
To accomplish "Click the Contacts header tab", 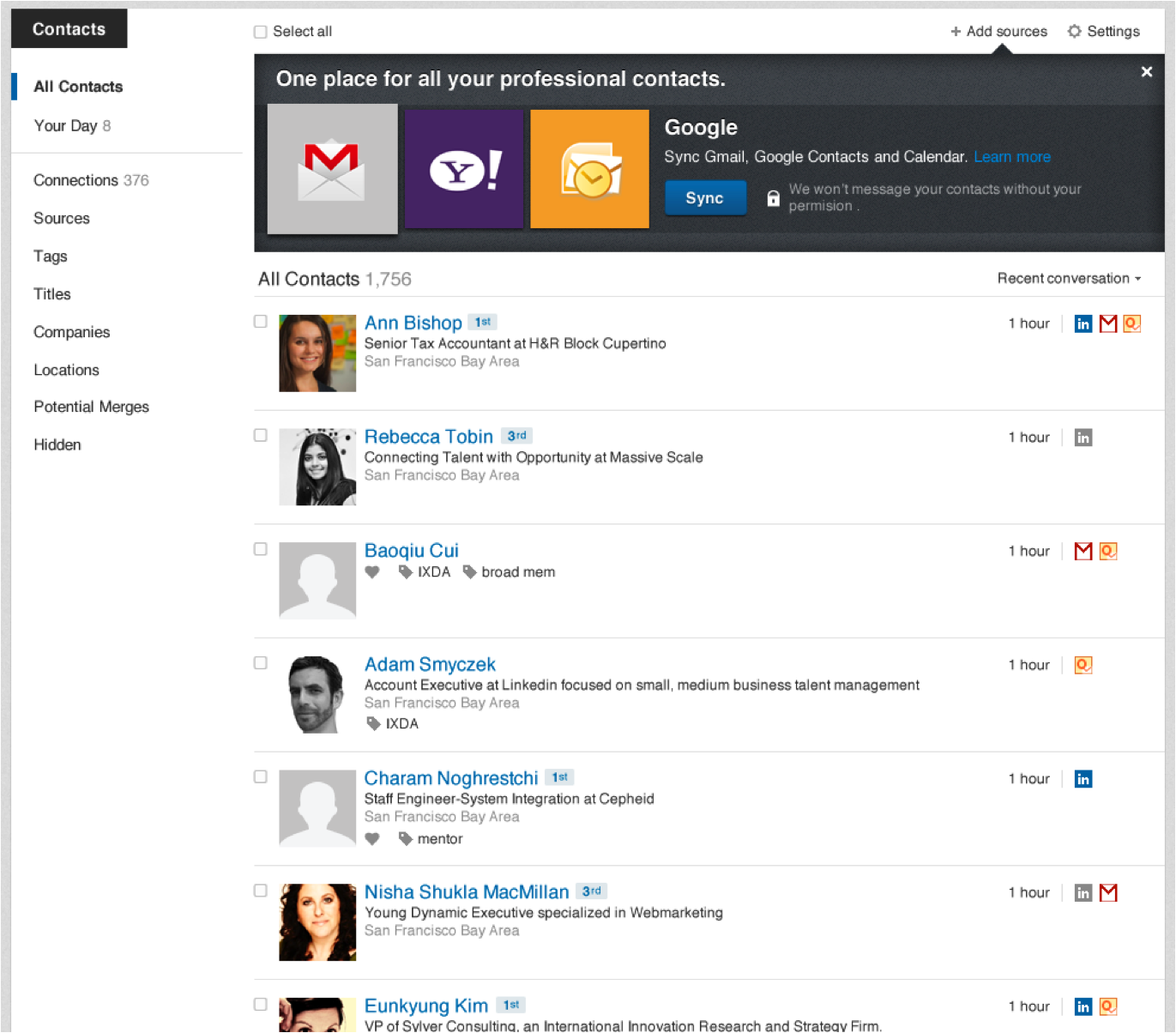I will 69,29.
